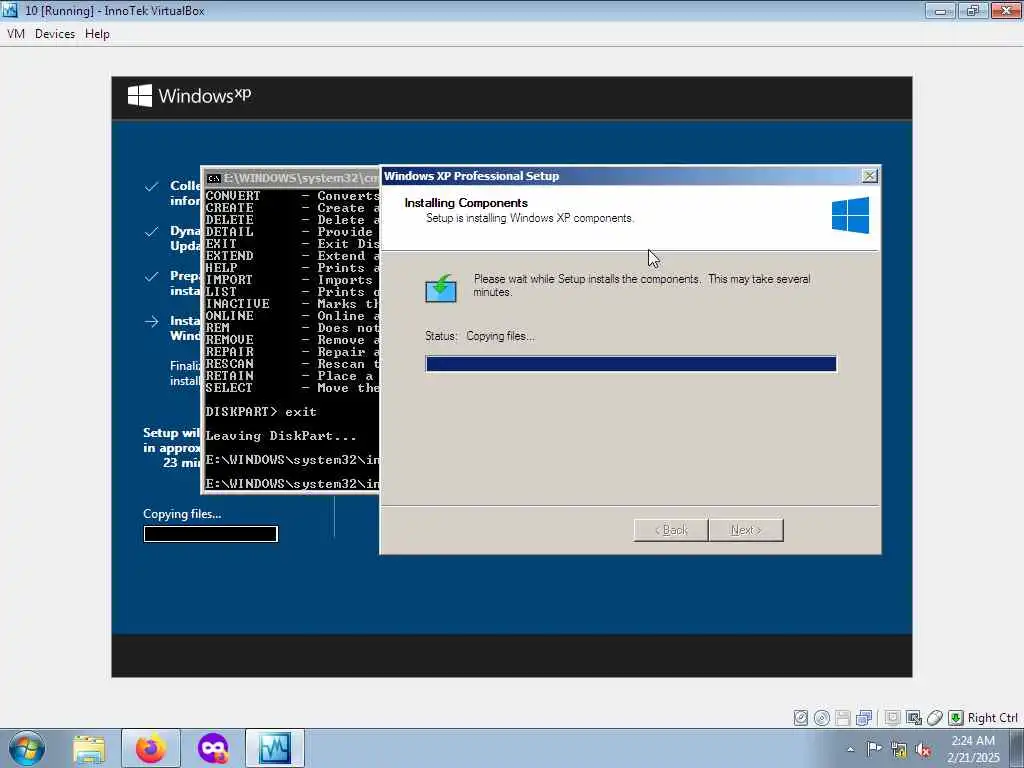Viewport: 1024px width, 768px height.
Task: Click the Windows logo in the Setup dialog header
Action: (850, 216)
